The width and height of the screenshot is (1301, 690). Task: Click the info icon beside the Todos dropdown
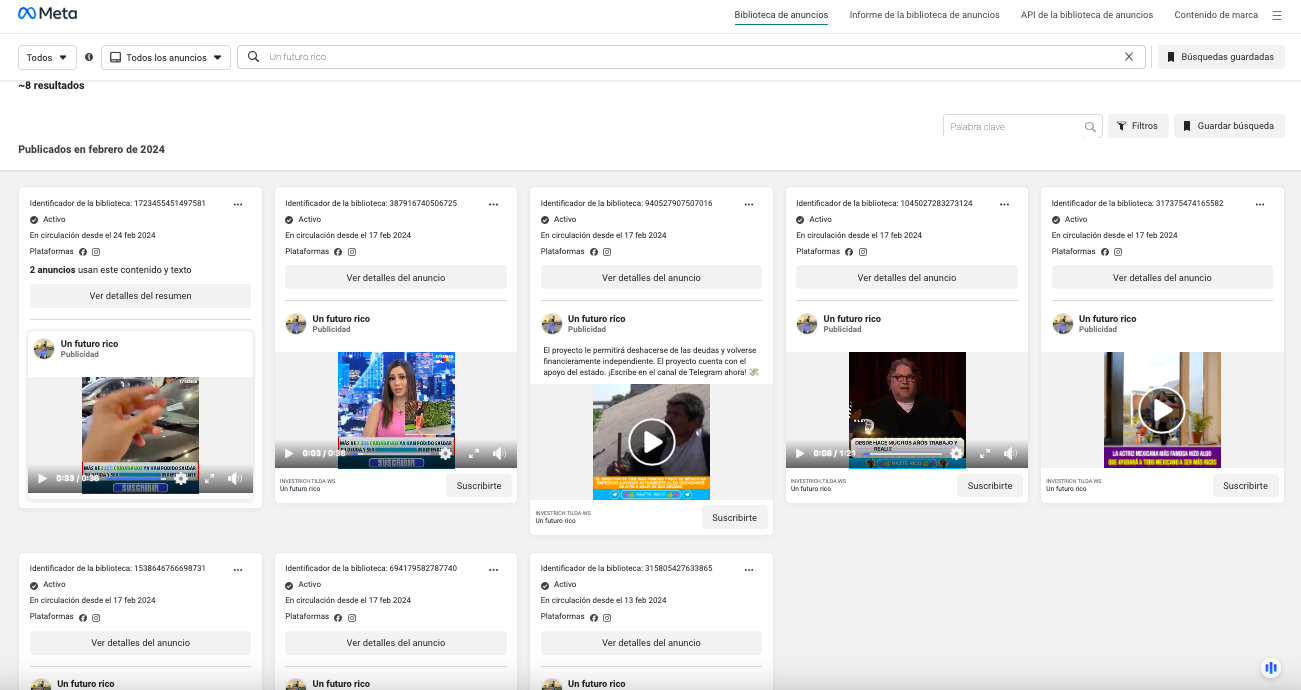pos(89,57)
